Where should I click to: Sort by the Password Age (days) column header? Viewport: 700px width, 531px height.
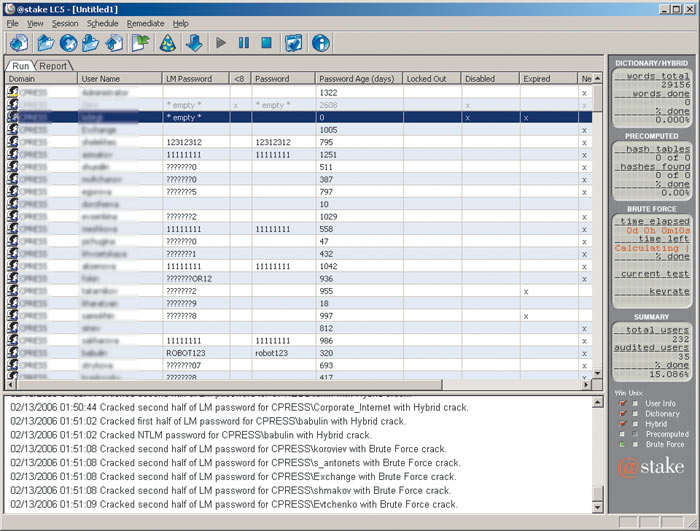coord(359,79)
